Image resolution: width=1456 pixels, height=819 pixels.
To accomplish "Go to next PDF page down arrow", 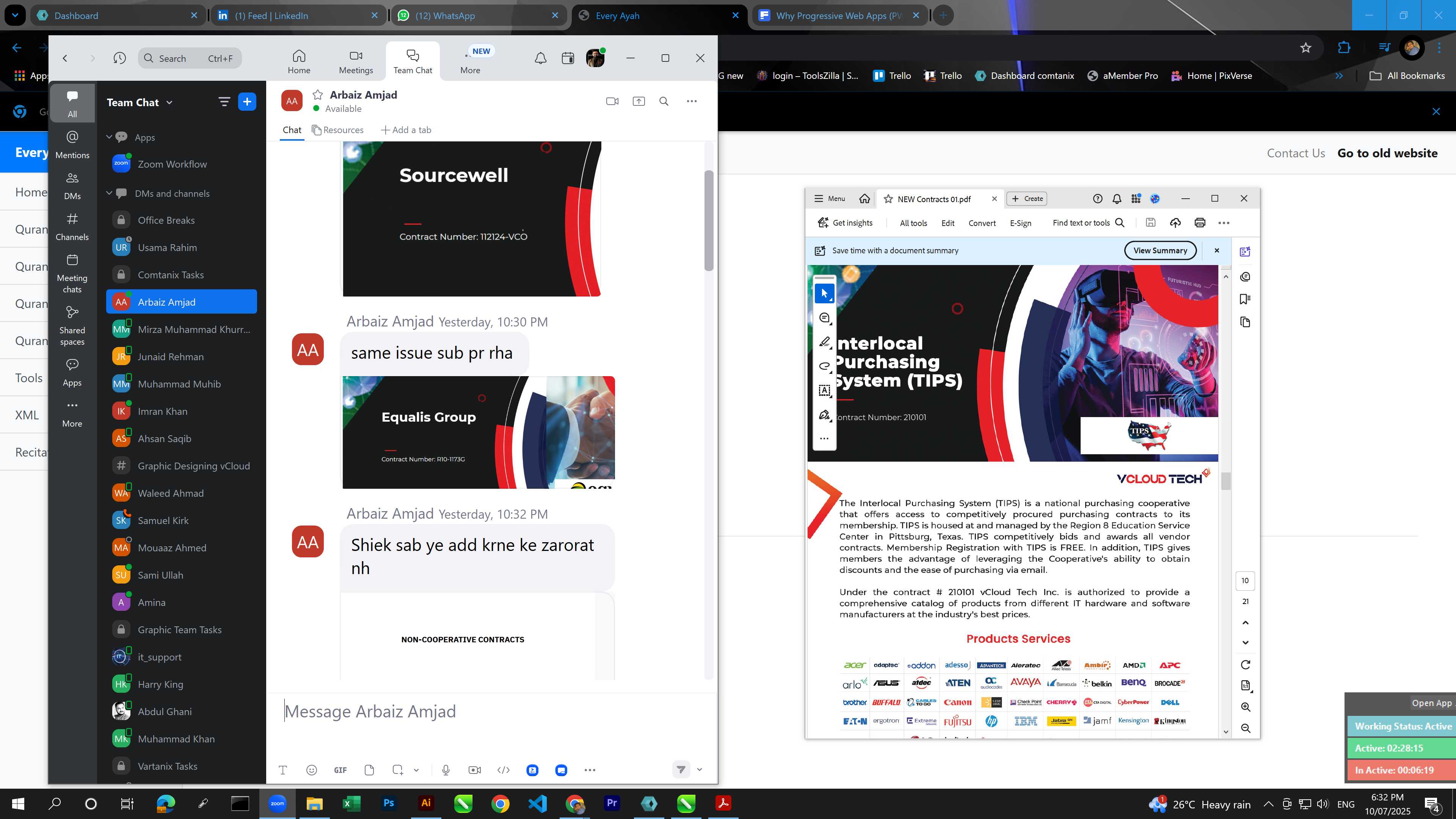I will (1245, 643).
